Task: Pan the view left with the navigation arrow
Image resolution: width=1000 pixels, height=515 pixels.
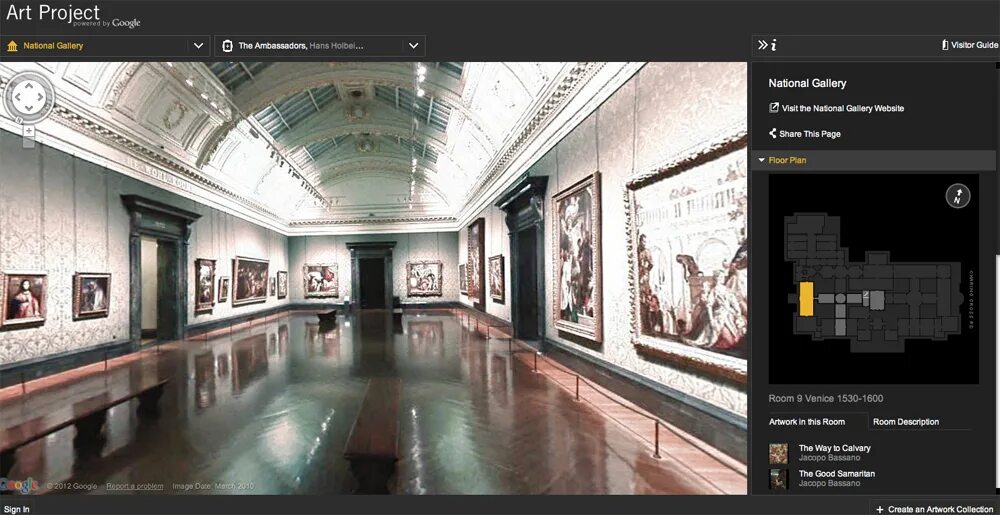Action: pos(18,98)
